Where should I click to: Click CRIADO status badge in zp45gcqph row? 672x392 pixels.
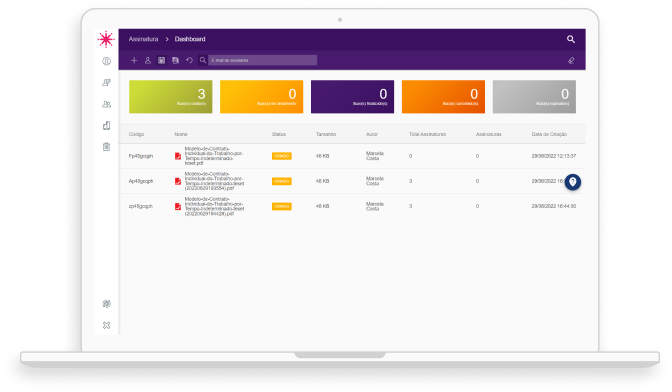click(x=282, y=206)
